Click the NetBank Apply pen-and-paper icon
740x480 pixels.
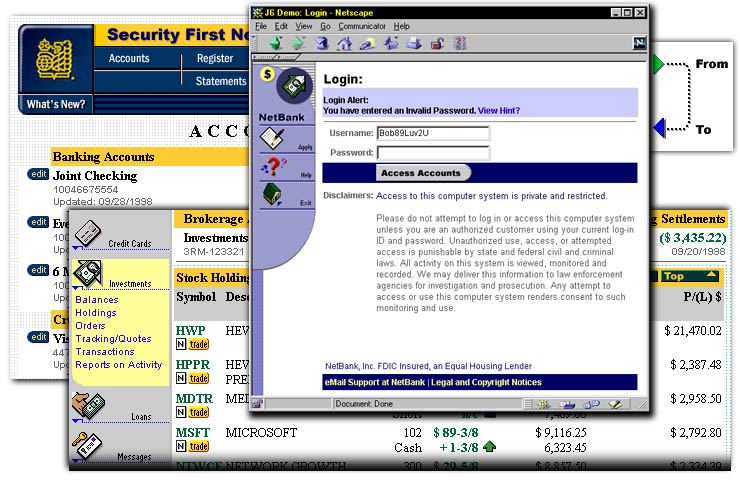pyautogui.click(x=272, y=139)
